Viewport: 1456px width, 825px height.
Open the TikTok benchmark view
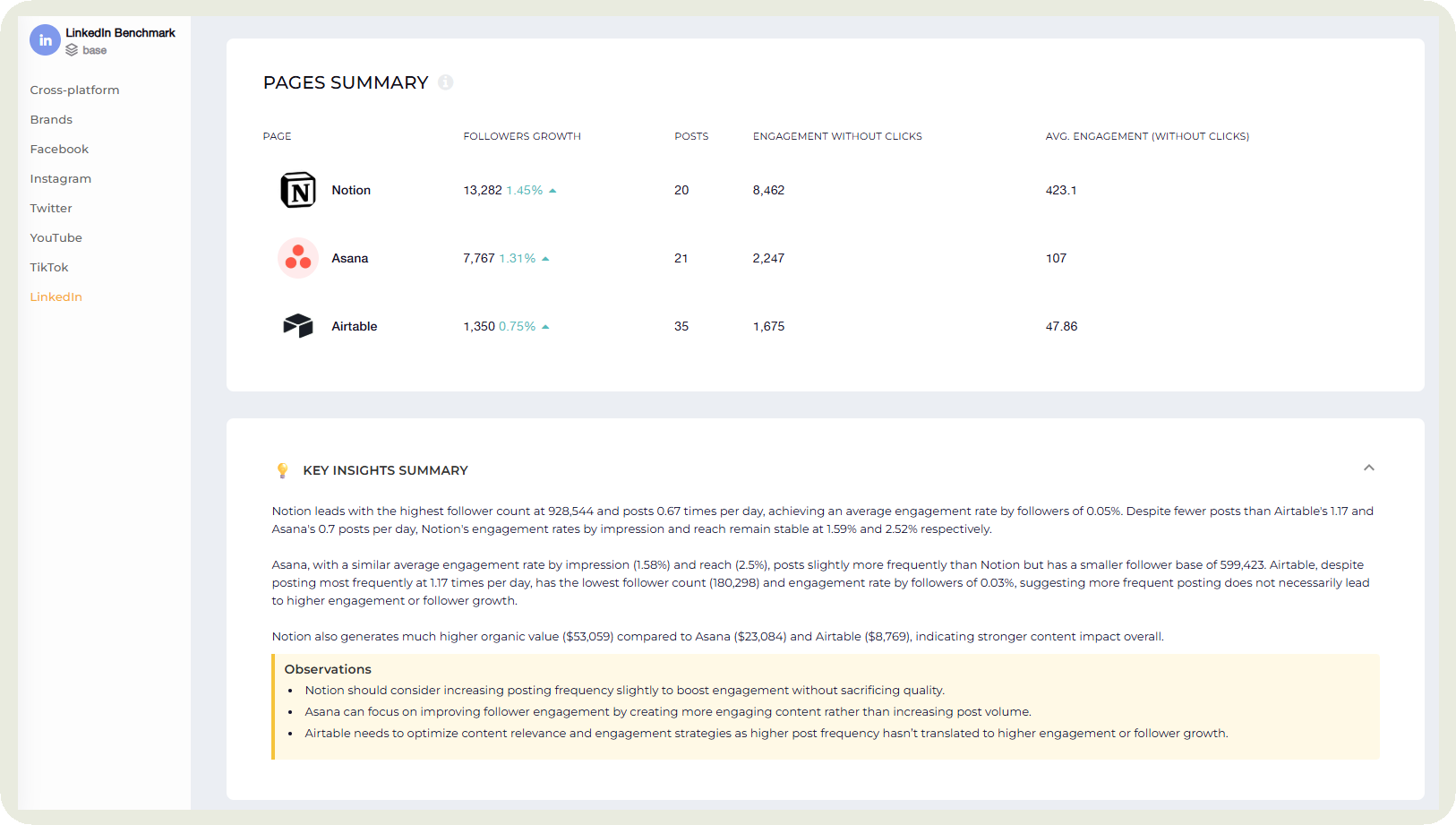click(48, 267)
